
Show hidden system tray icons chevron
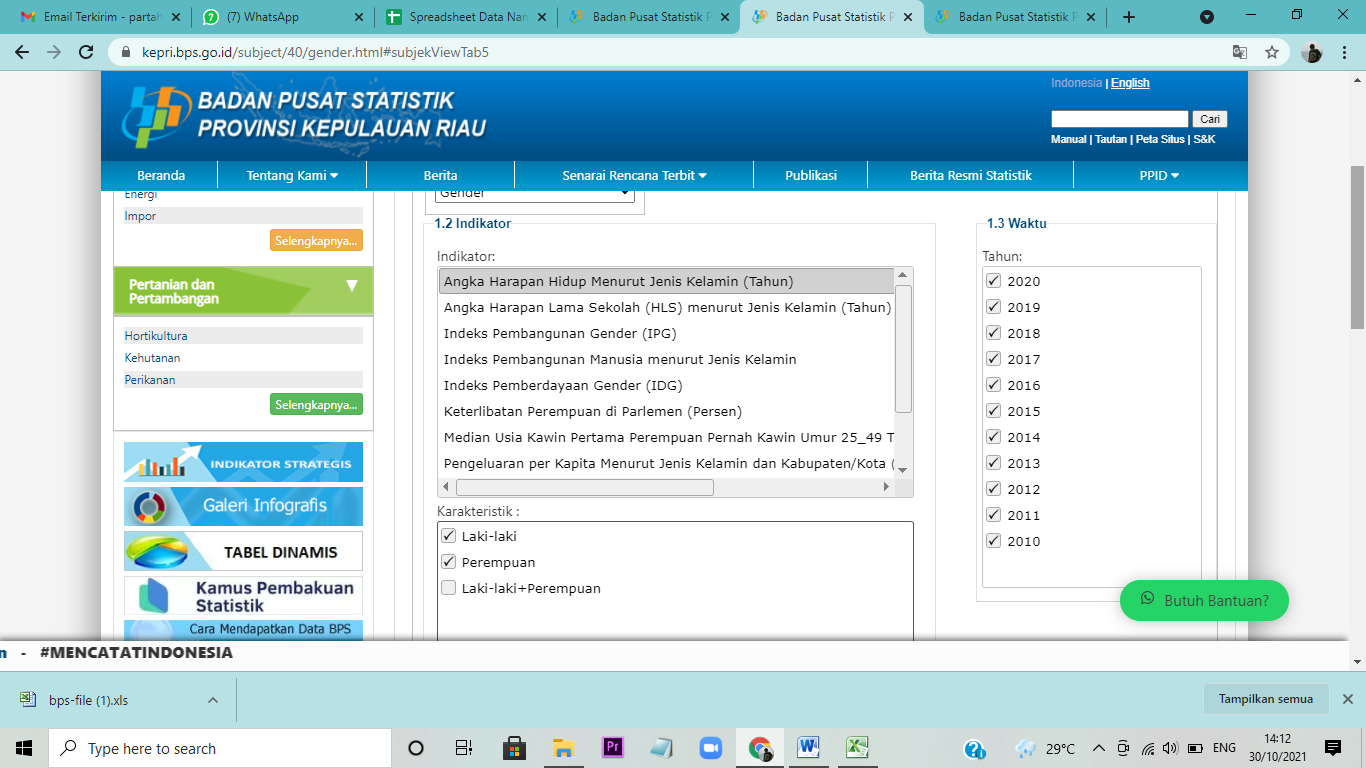click(1099, 748)
